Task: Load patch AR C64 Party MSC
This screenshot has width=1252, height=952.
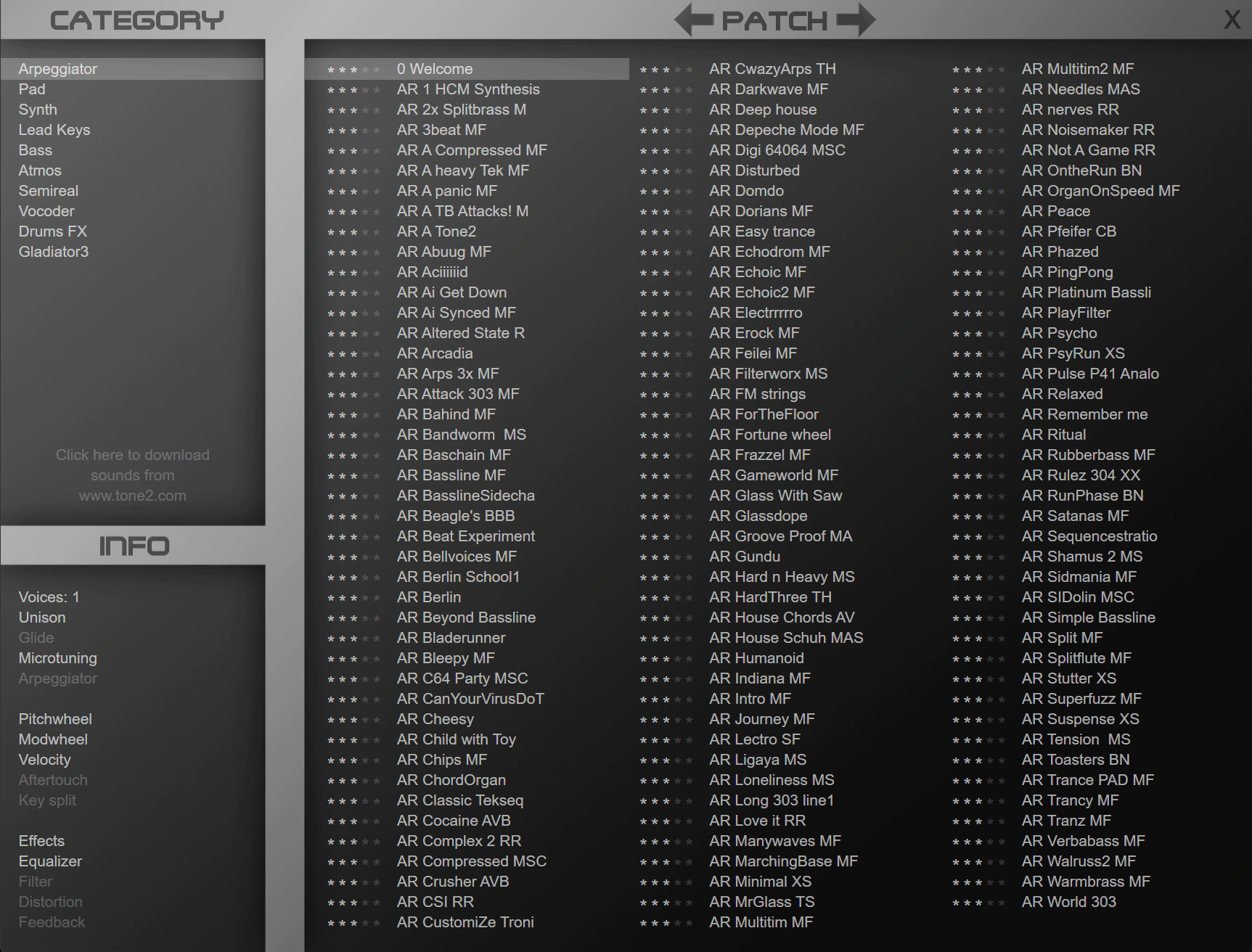Action: pyautogui.click(x=462, y=678)
